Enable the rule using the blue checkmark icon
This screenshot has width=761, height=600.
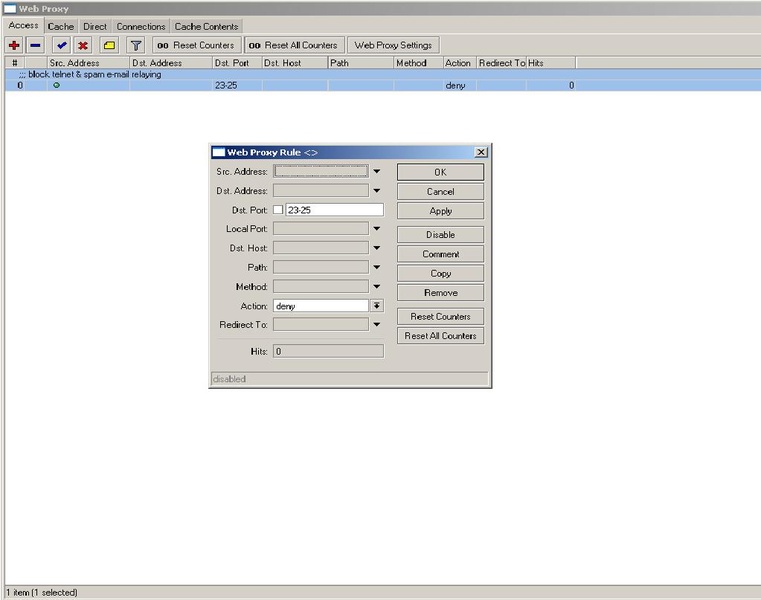(62, 46)
